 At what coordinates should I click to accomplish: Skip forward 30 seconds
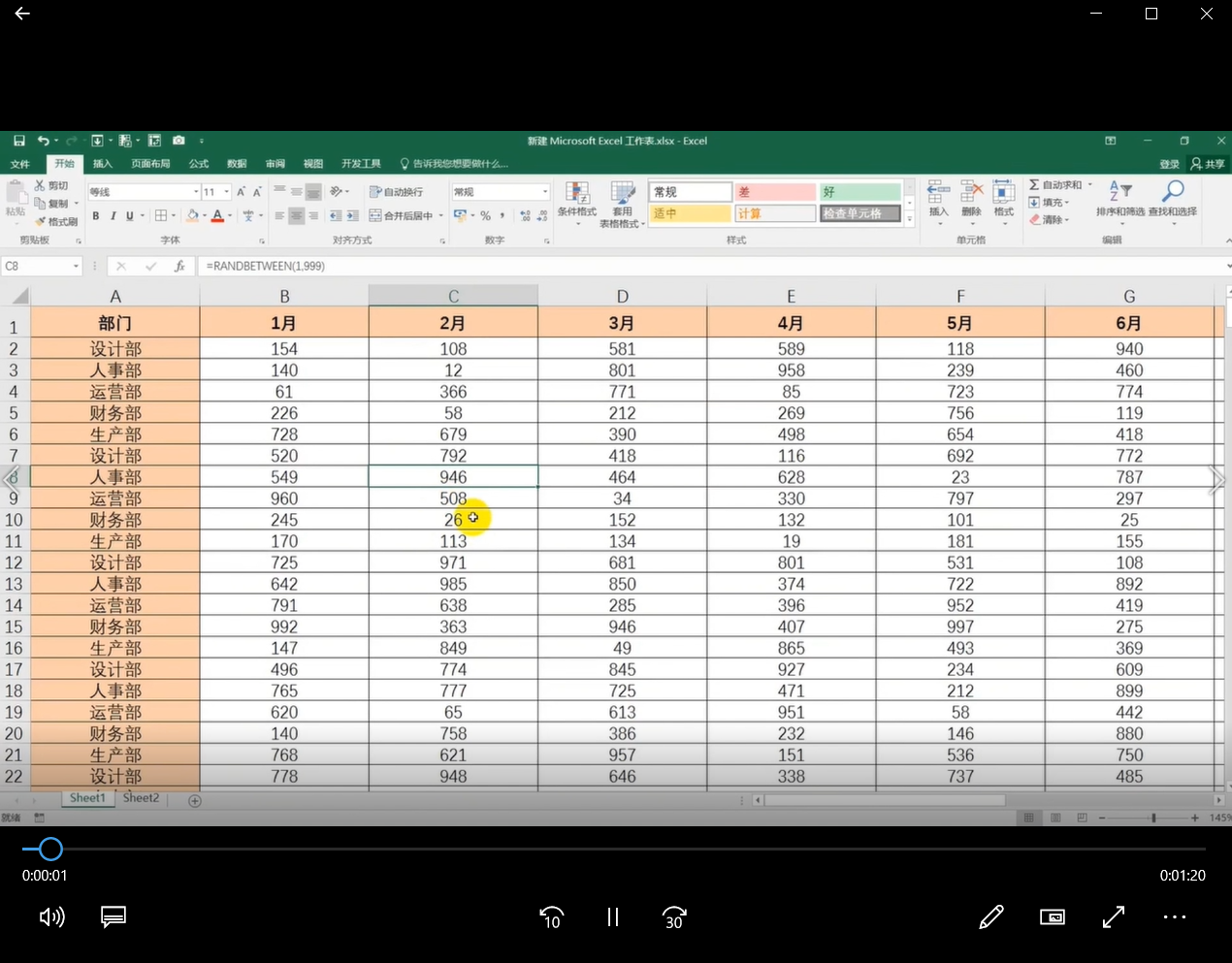[674, 917]
